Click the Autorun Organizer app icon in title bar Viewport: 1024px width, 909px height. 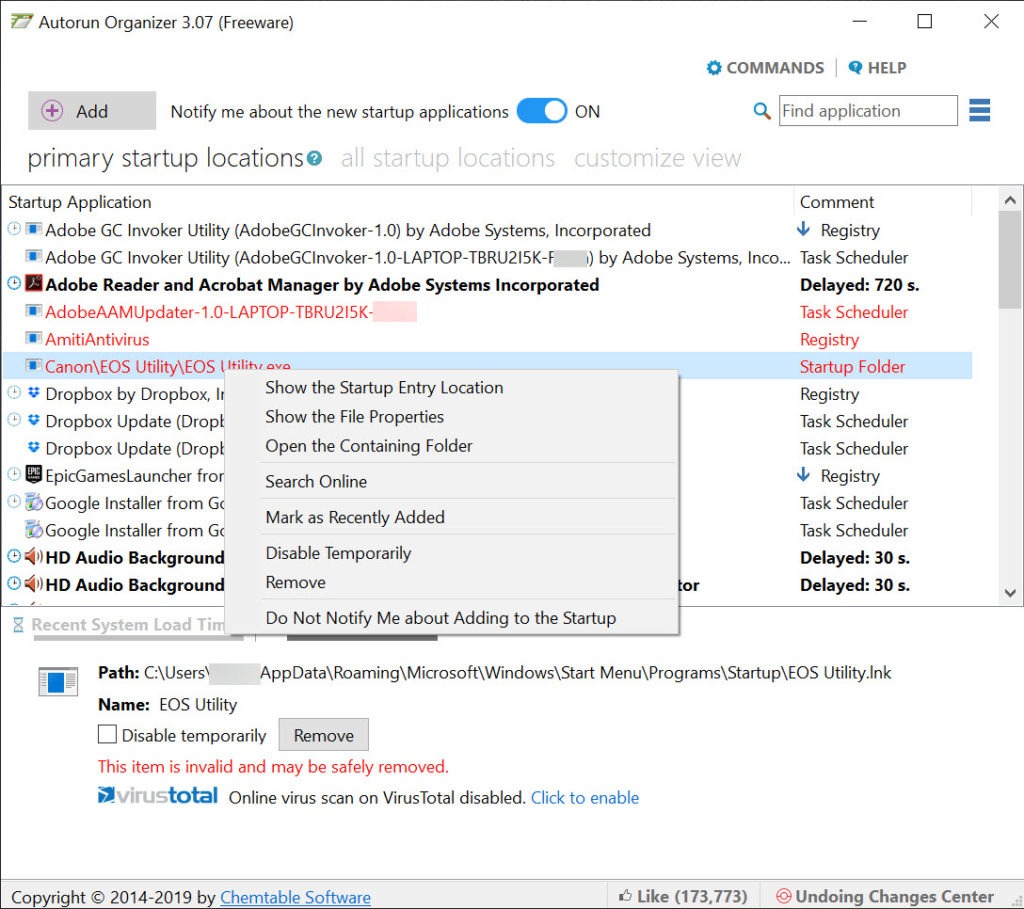click(22, 22)
